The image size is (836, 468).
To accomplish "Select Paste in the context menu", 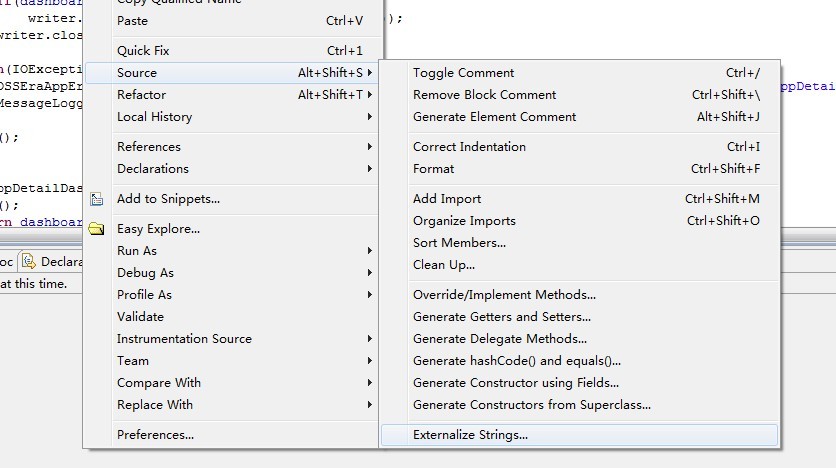I will click(x=132, y=21).
